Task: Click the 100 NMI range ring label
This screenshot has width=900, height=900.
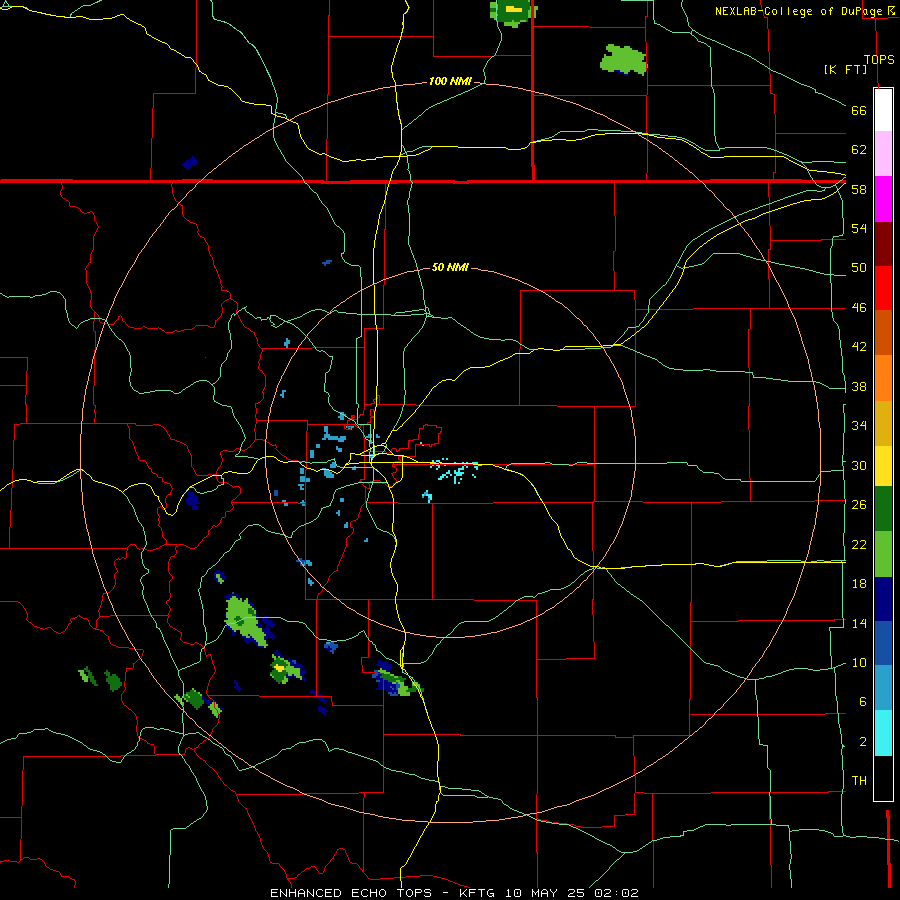Action: [450, 82]
